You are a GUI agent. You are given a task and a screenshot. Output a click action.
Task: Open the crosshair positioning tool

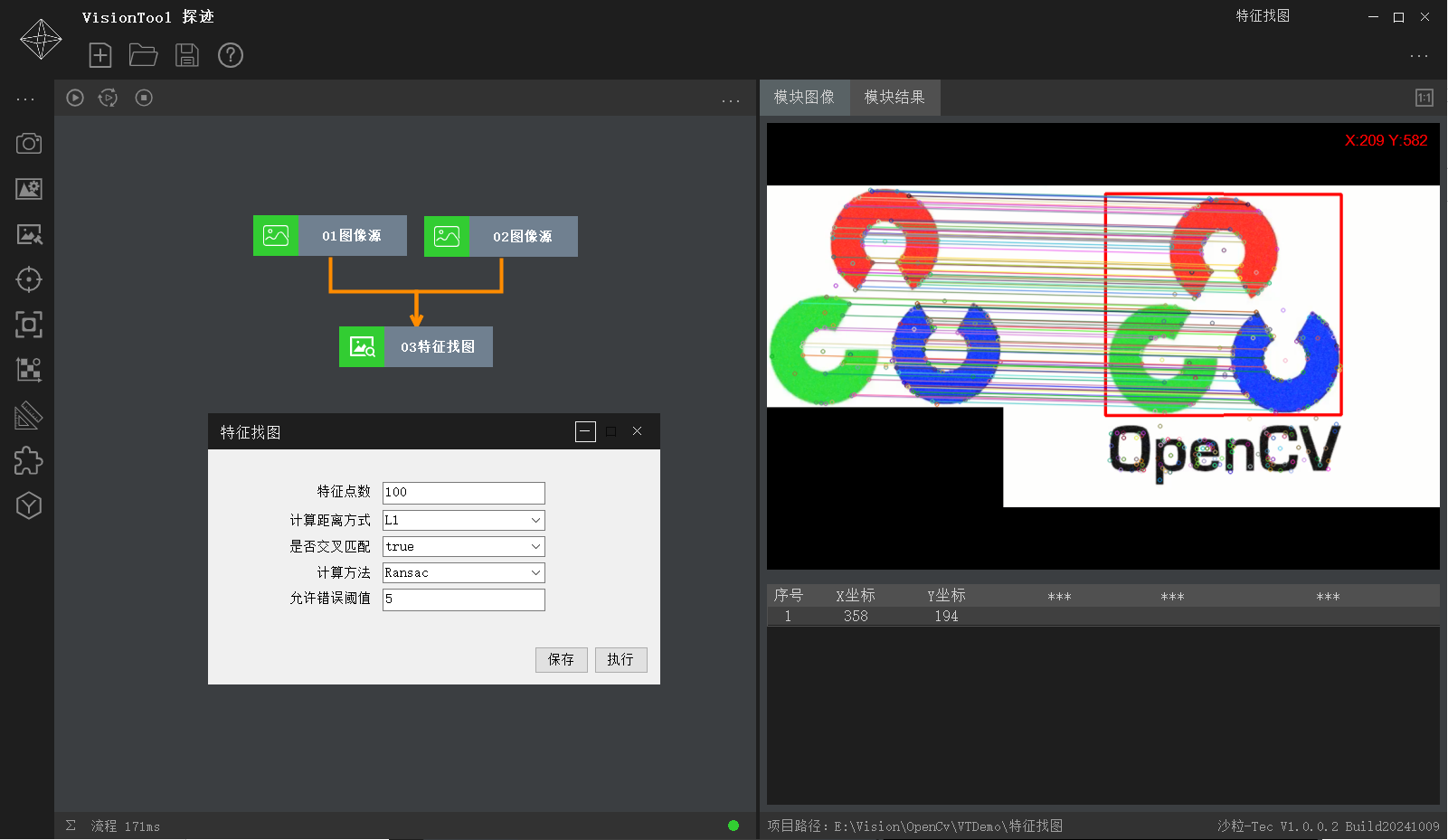[29, 279]
